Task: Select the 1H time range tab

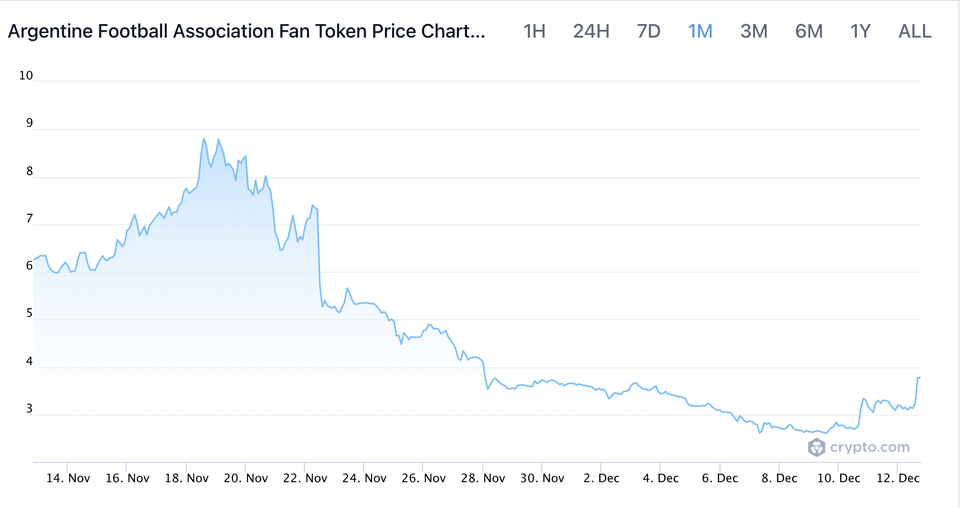Action: [x=534, y=31]
